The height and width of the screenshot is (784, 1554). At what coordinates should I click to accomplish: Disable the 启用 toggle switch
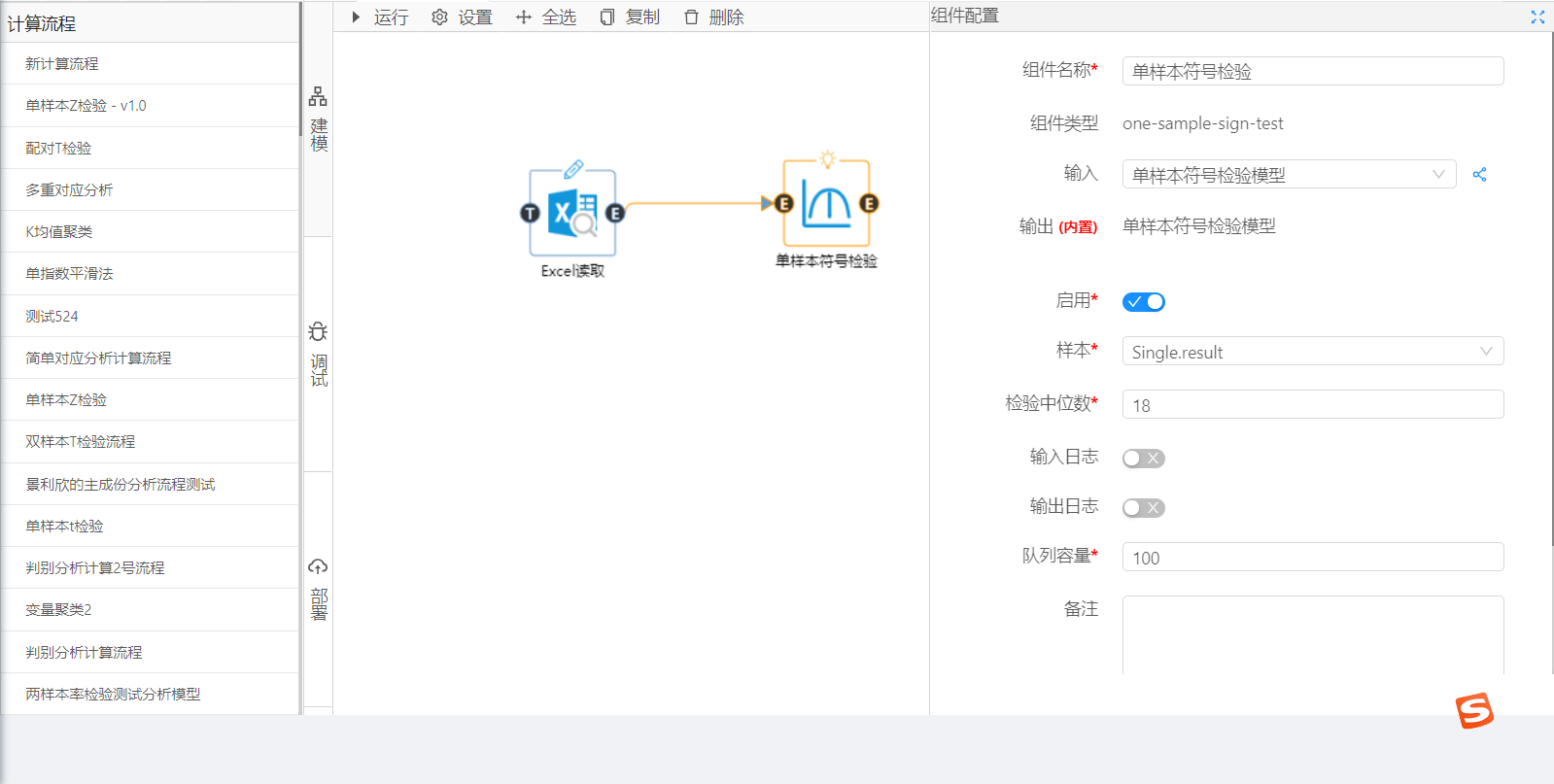tap(1143, 302)
